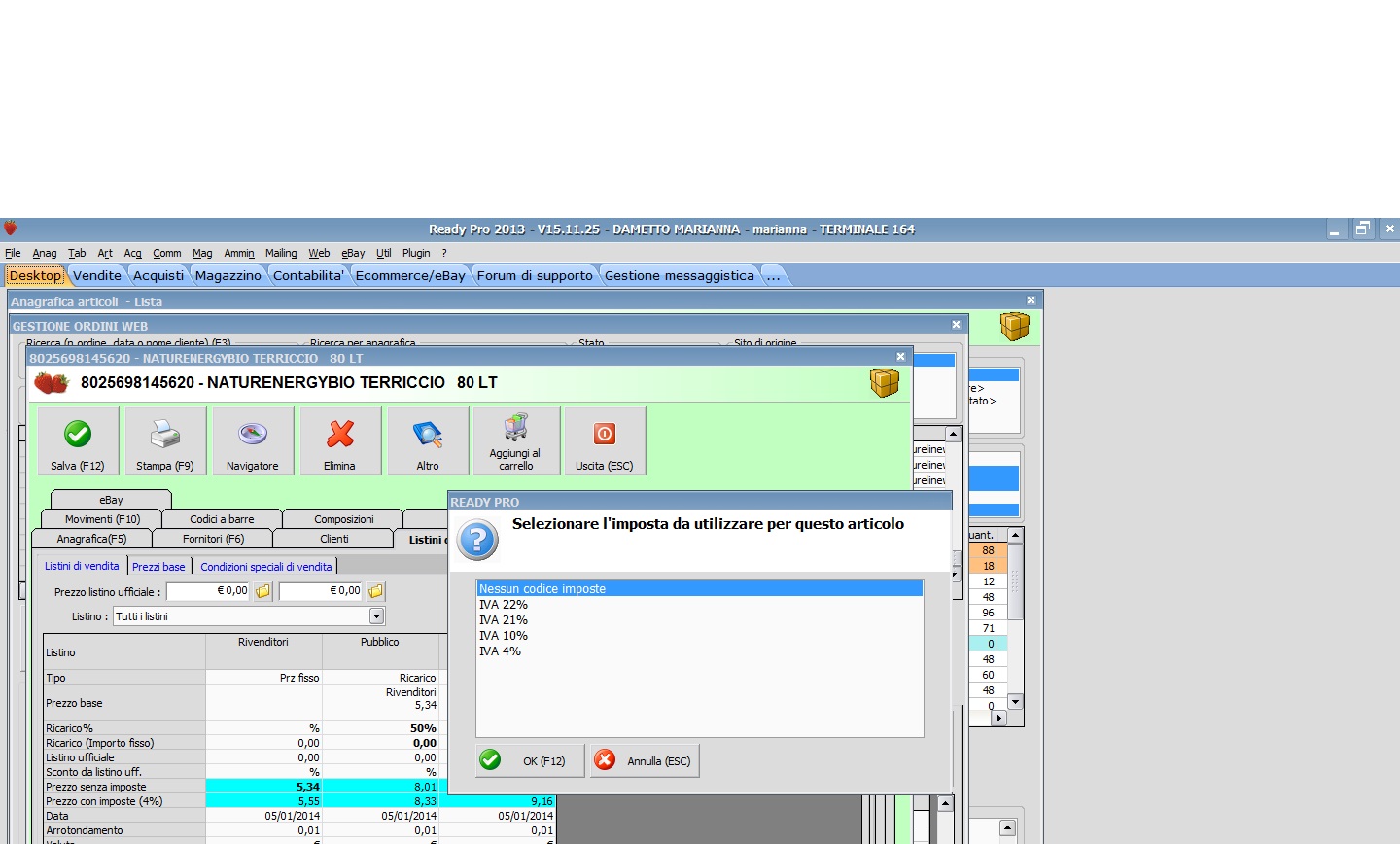This screenshot has width=1400, height=844.
Task: Open the Util menu
Action: point(384,253)
